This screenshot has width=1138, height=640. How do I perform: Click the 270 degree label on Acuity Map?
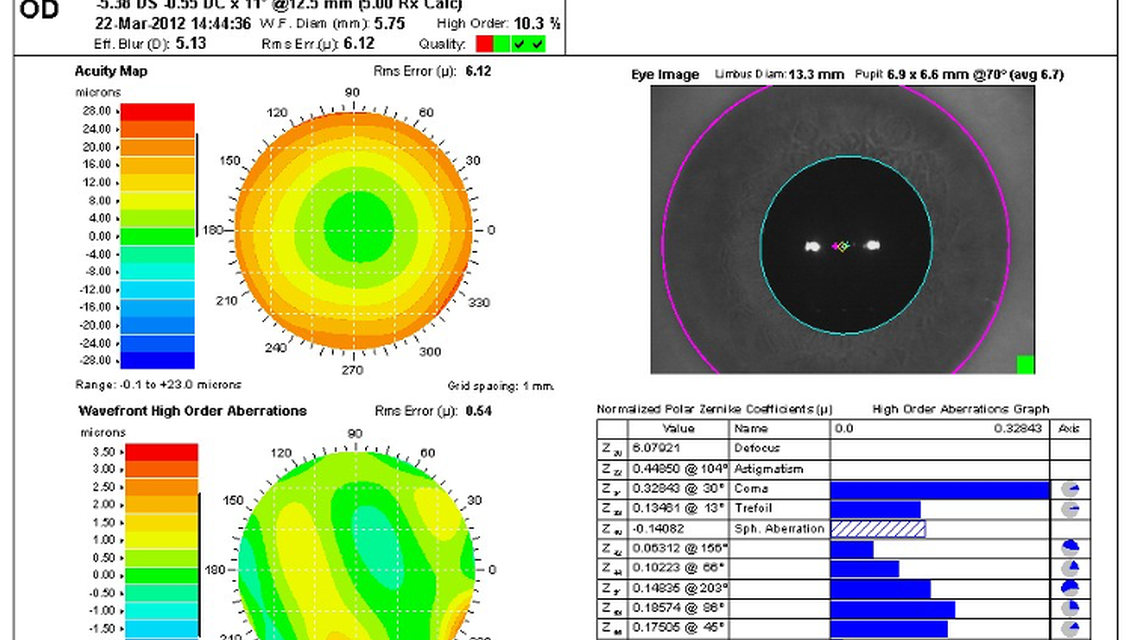[352, 370]
